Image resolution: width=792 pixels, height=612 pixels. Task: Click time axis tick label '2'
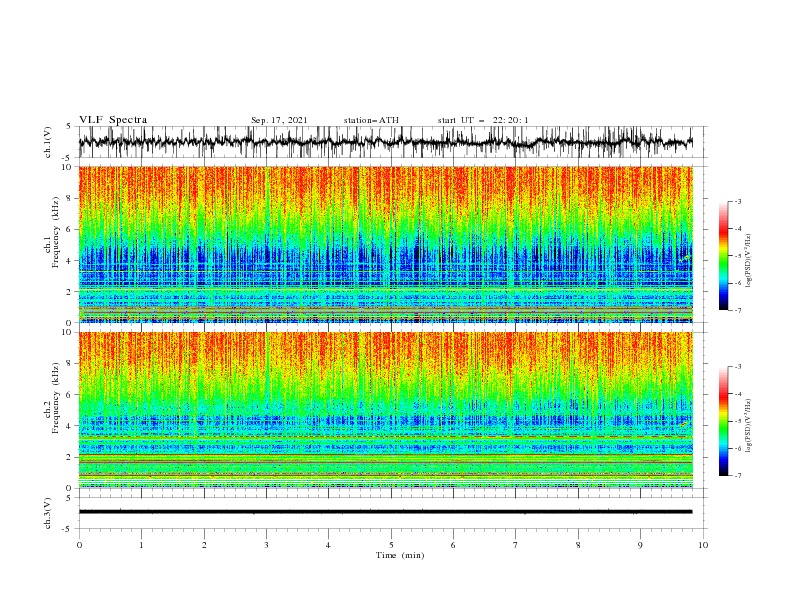point(204,545)
